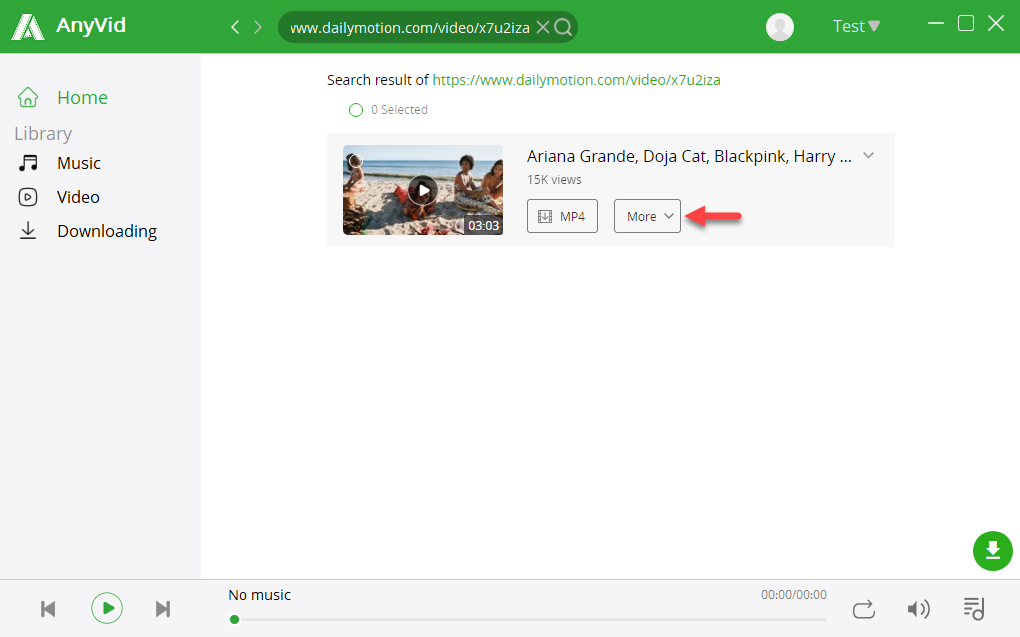Open the More formats dropdown

point(647,216)
